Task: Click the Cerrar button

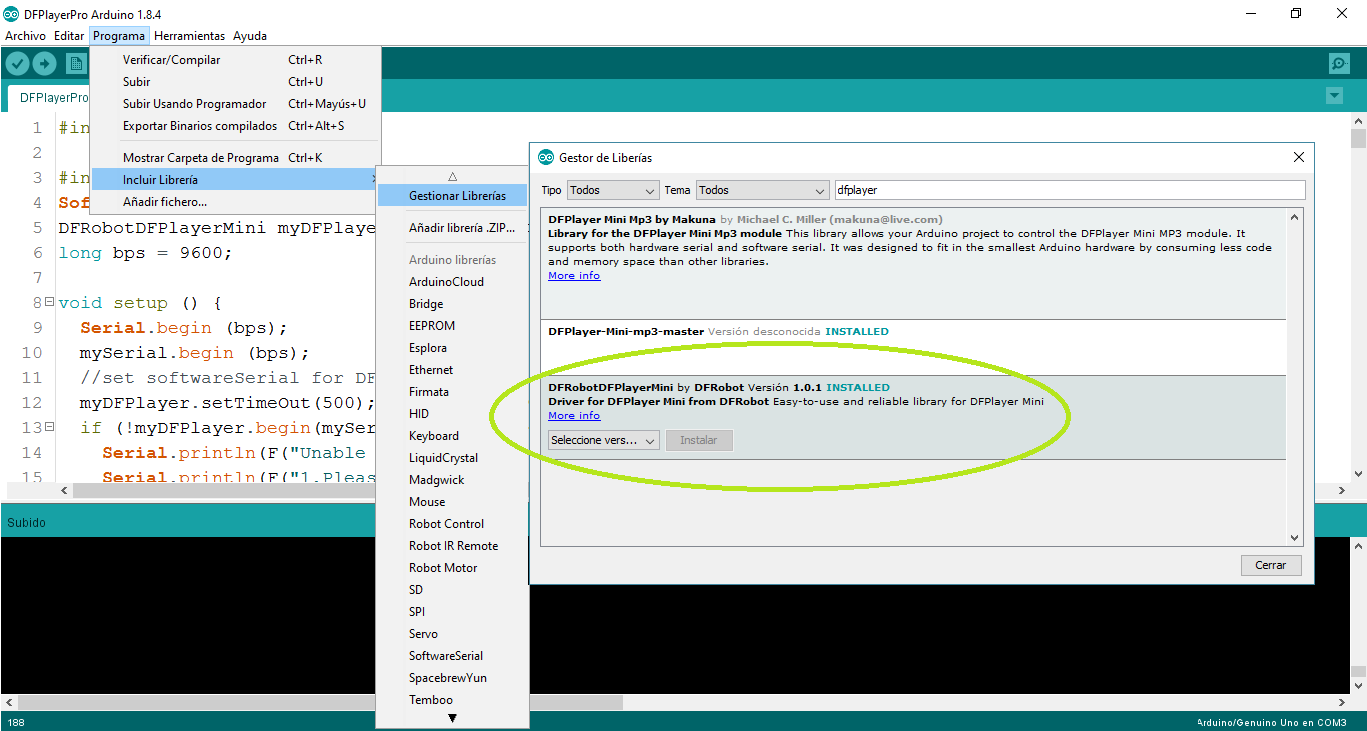Action: 1271,565
